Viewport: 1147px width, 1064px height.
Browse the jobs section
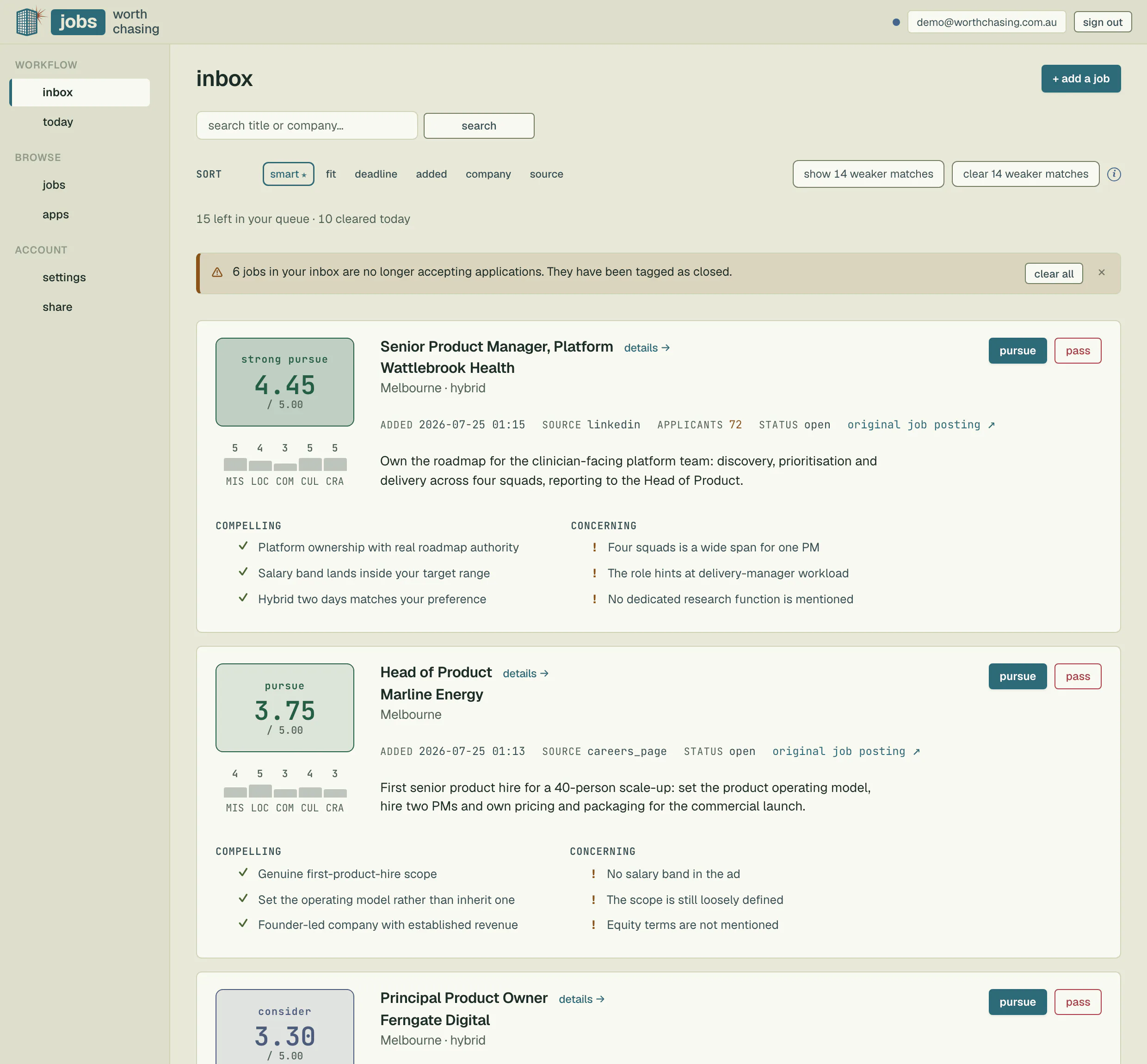coord(54,185)
